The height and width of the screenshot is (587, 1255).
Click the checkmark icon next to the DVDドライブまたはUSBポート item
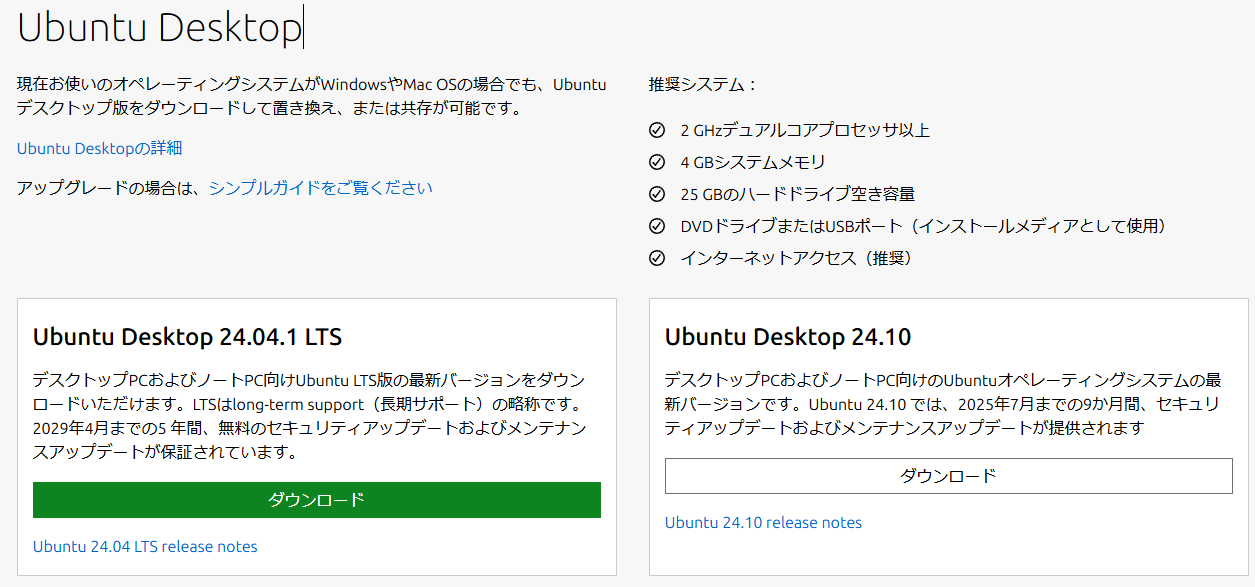(657, 226)
